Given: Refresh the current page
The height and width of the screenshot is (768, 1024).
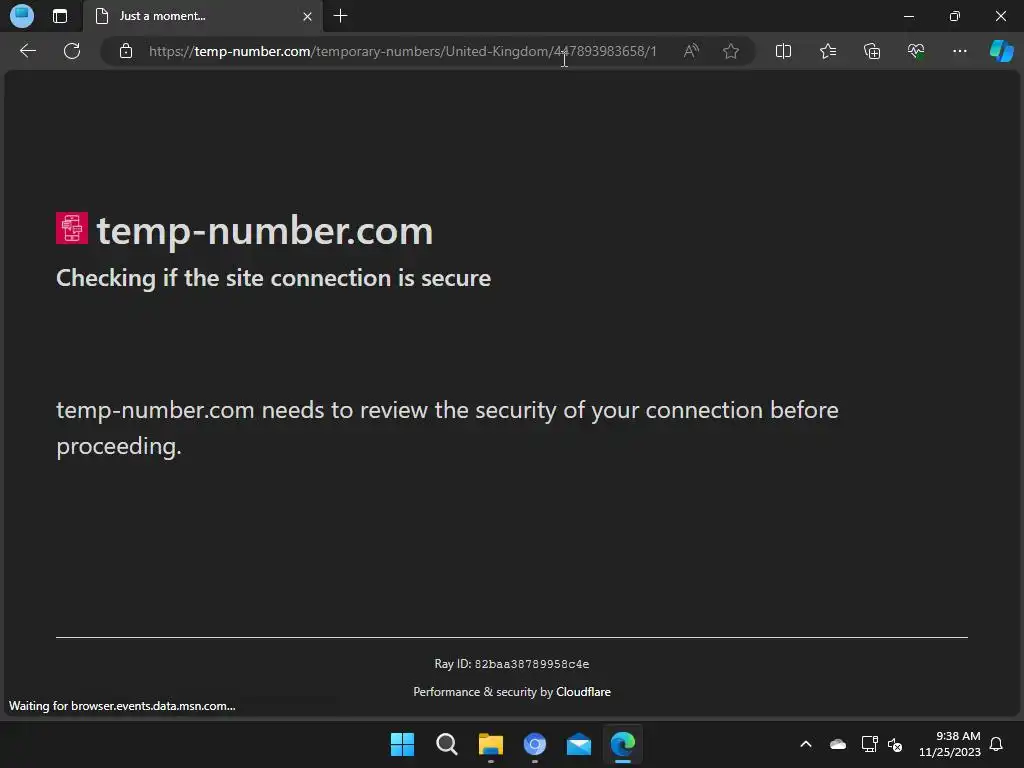Looking at the screenshot, I should point(72,51).
